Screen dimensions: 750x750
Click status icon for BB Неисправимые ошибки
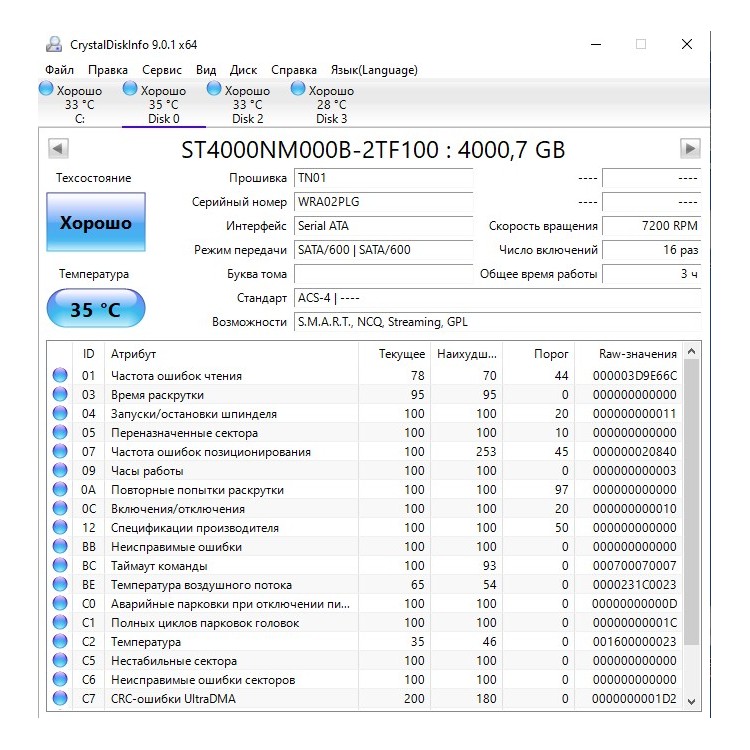point(60,547)
